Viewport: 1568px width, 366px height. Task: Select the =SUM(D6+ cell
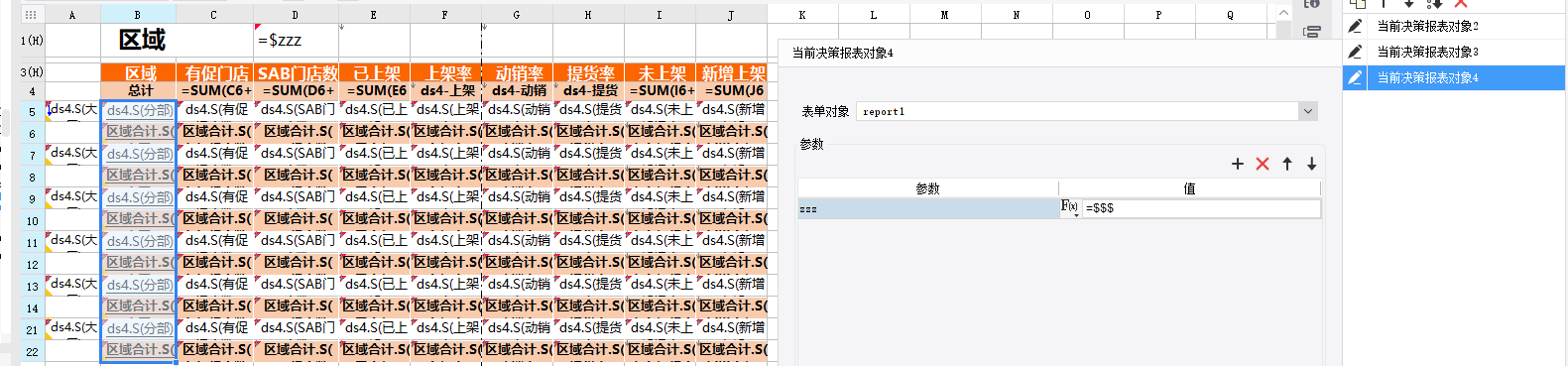pos(297,90)
